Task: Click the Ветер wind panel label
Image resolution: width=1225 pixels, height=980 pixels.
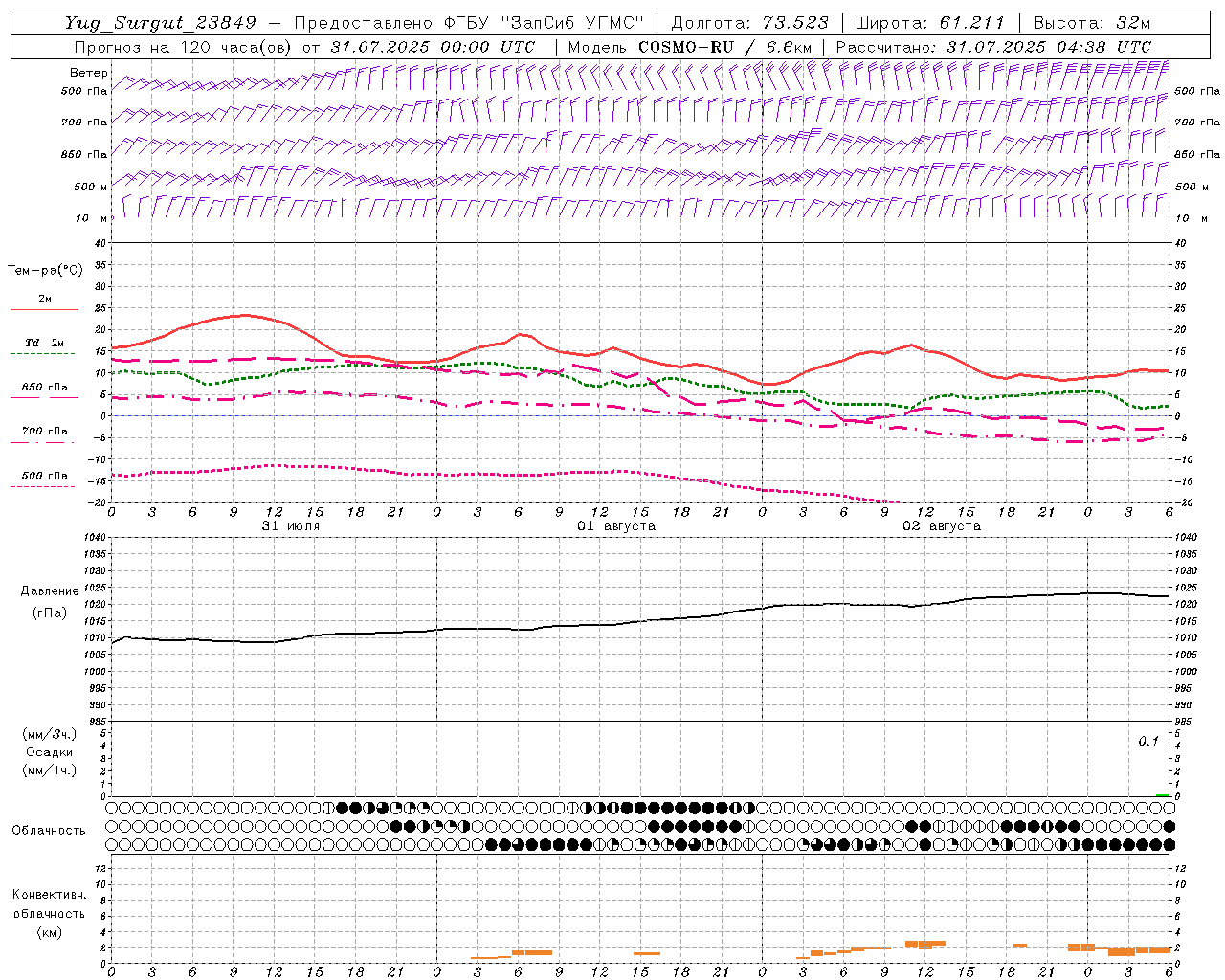Action: tap(89, 73)
